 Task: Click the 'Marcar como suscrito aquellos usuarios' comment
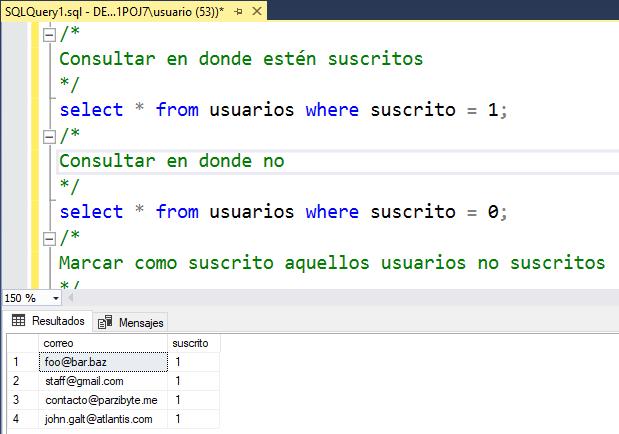click(x=332, y=263)
